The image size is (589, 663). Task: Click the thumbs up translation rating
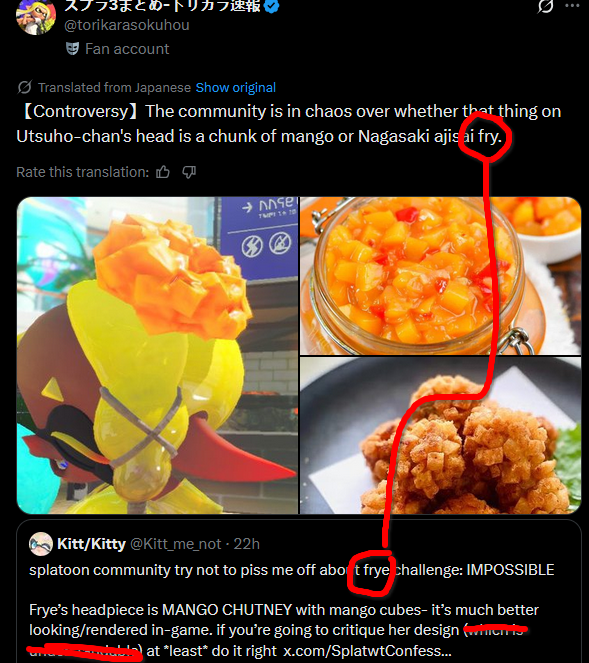pyautogui.click(x=163, y=172)
